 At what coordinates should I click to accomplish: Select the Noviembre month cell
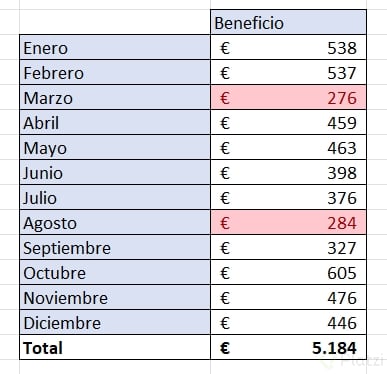(115, 297)
